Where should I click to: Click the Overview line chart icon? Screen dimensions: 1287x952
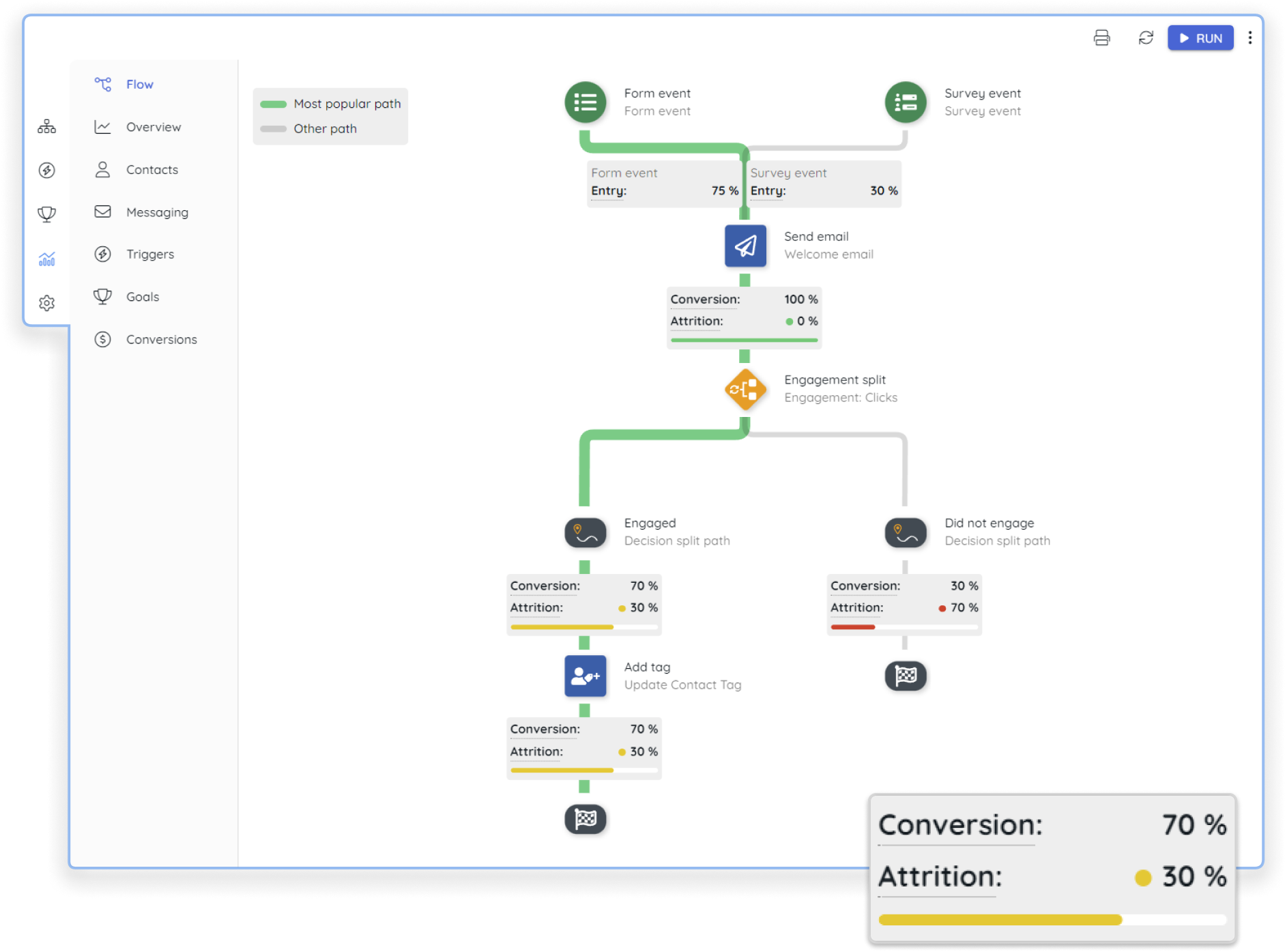coord(103,127)
